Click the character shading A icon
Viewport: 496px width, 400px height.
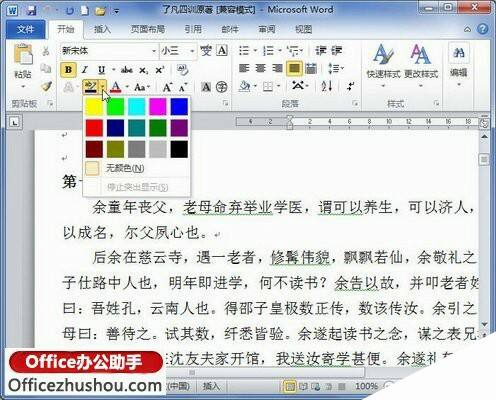point(206,87)
